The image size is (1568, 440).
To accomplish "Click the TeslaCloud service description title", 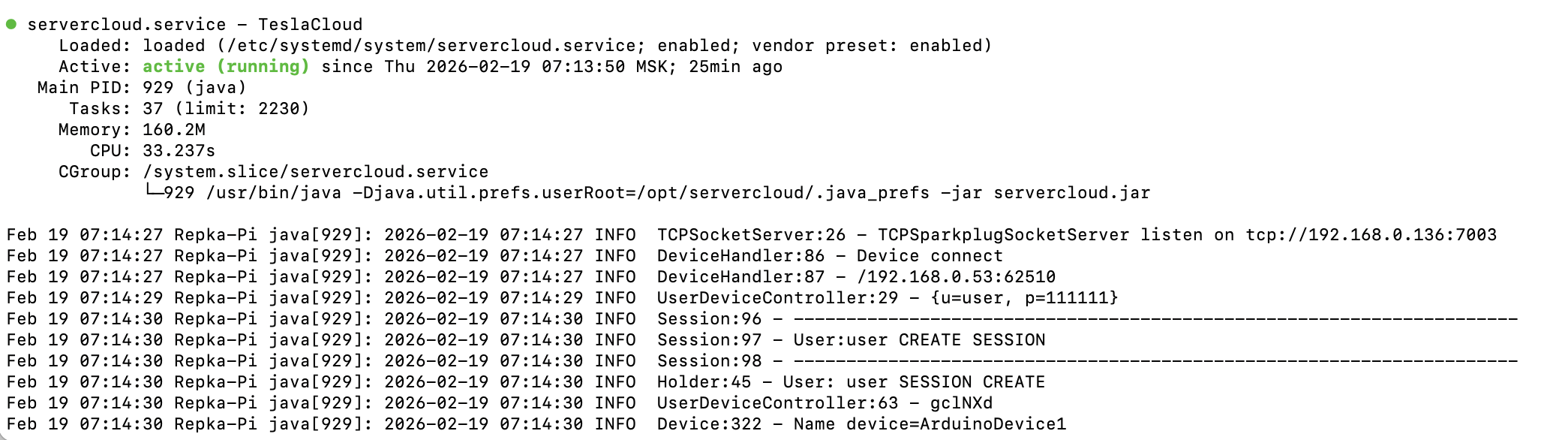I will click(x=310, y=24).
